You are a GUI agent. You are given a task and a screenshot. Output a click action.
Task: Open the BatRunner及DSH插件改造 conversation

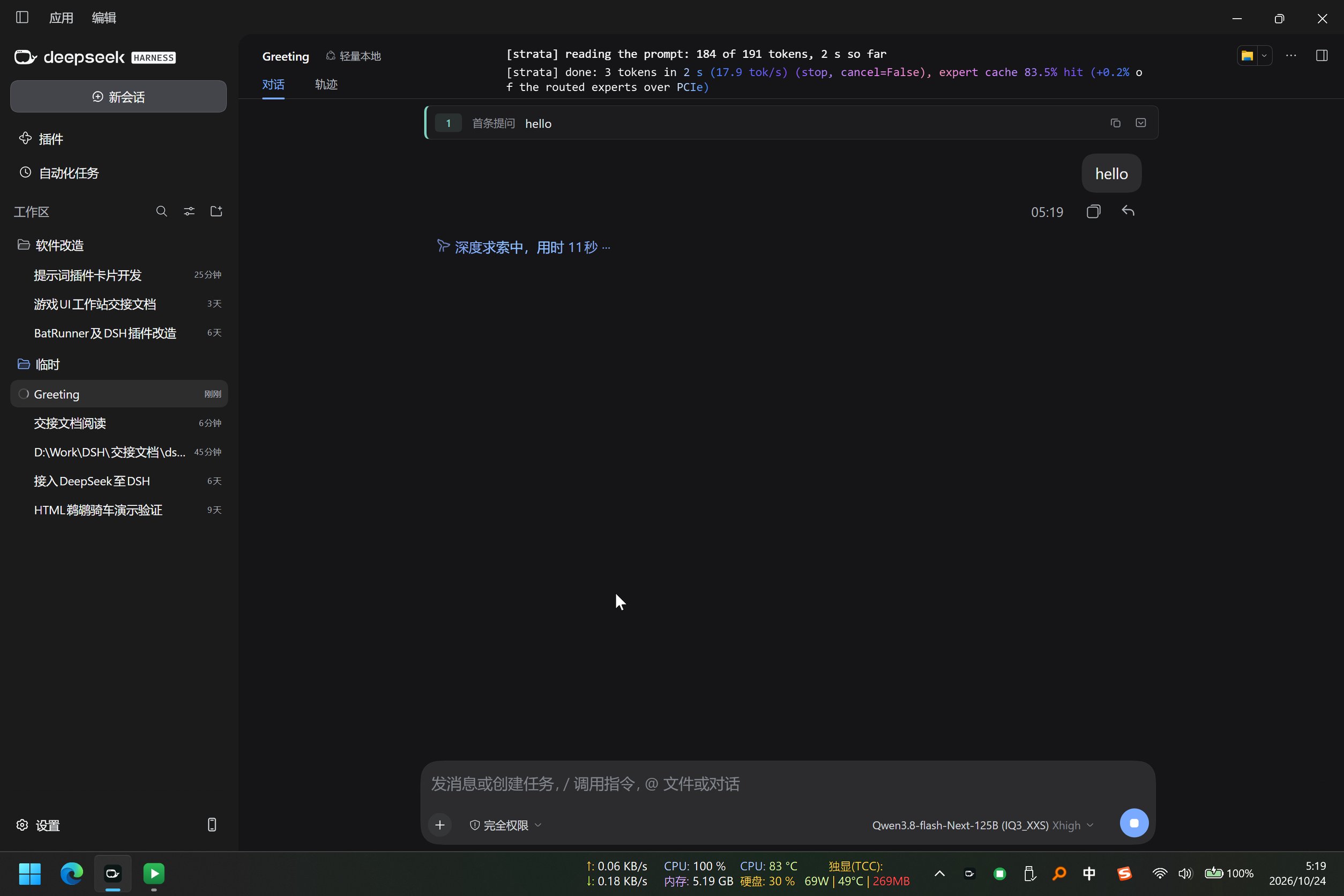[119, 333]
